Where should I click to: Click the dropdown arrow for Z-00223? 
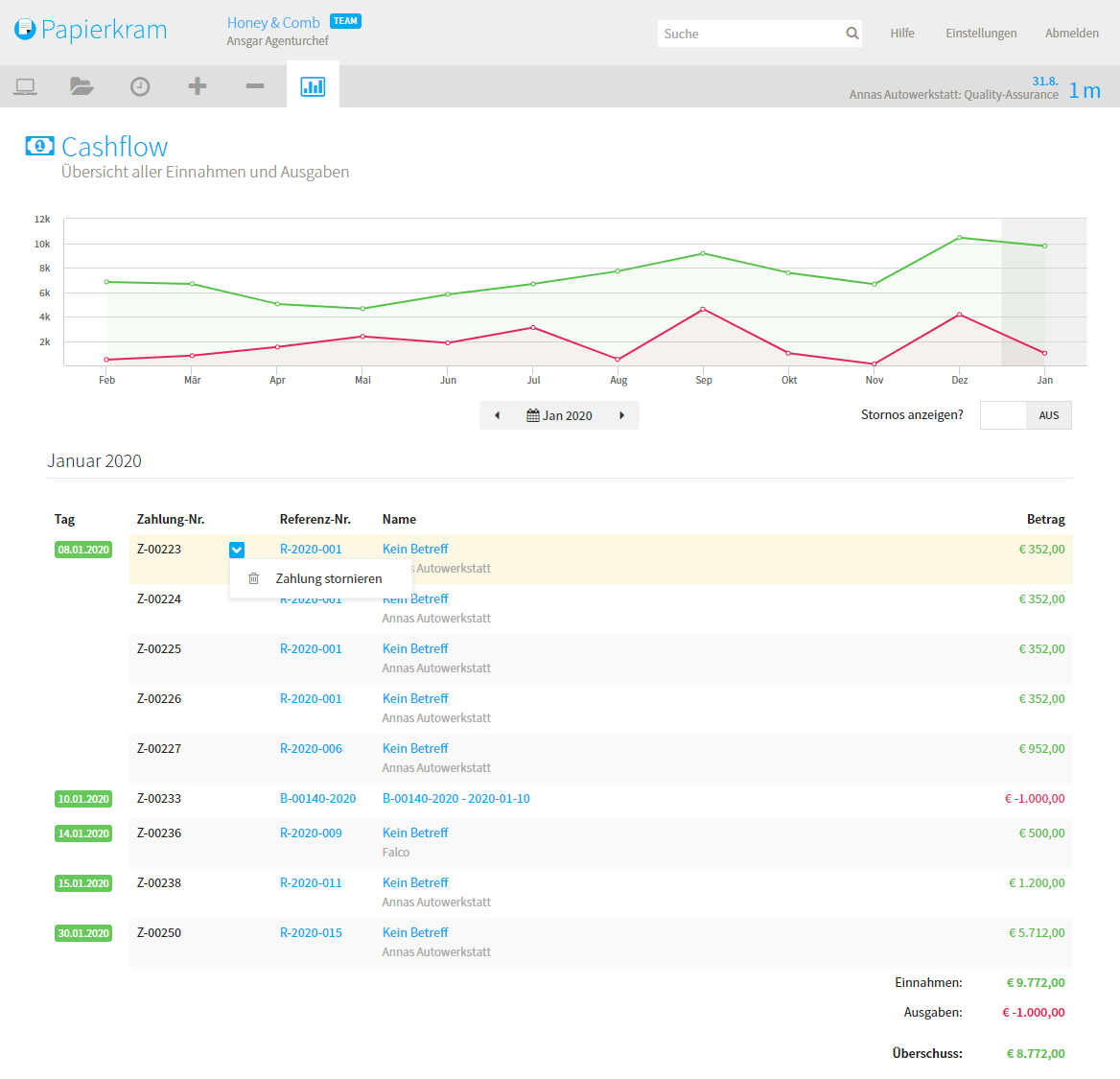(x=237, y=550)
